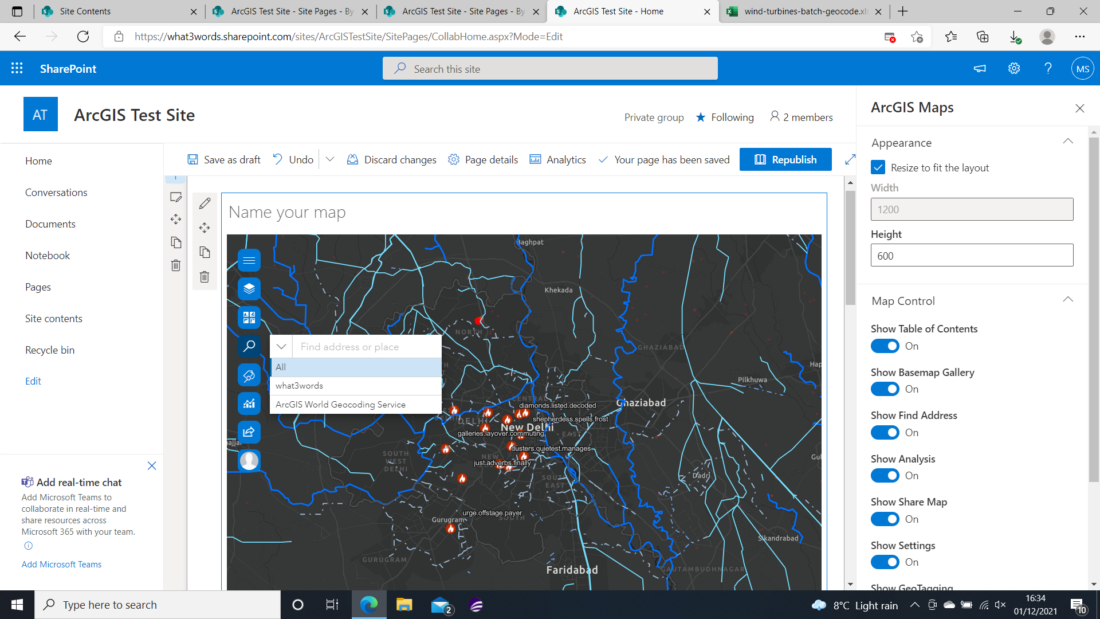Viewport: 1100px width, 619px height.
Task: Open the SharePoint help icon
Action: pos(1047,68)
